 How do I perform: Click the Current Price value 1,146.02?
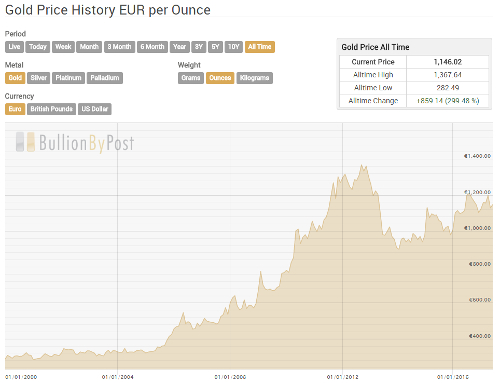pyautogui.click(x=448, y=62)
